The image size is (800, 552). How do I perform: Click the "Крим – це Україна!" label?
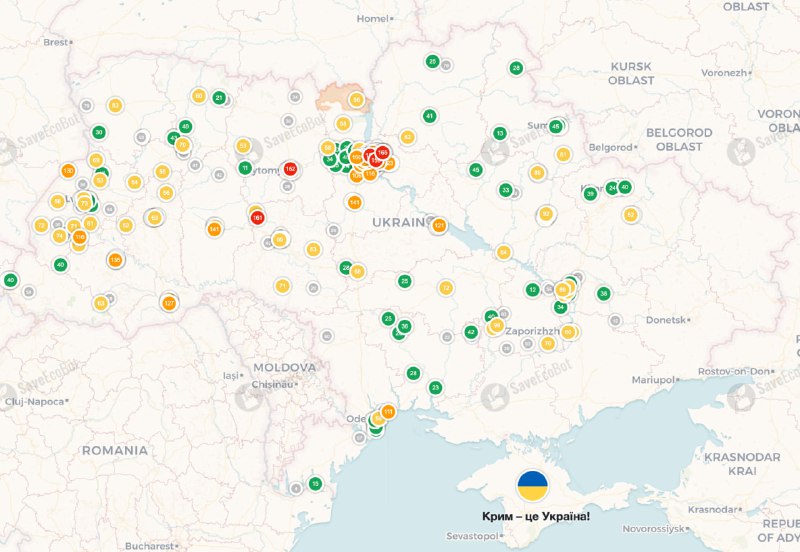pyautogui.click(x=536, y=516)
